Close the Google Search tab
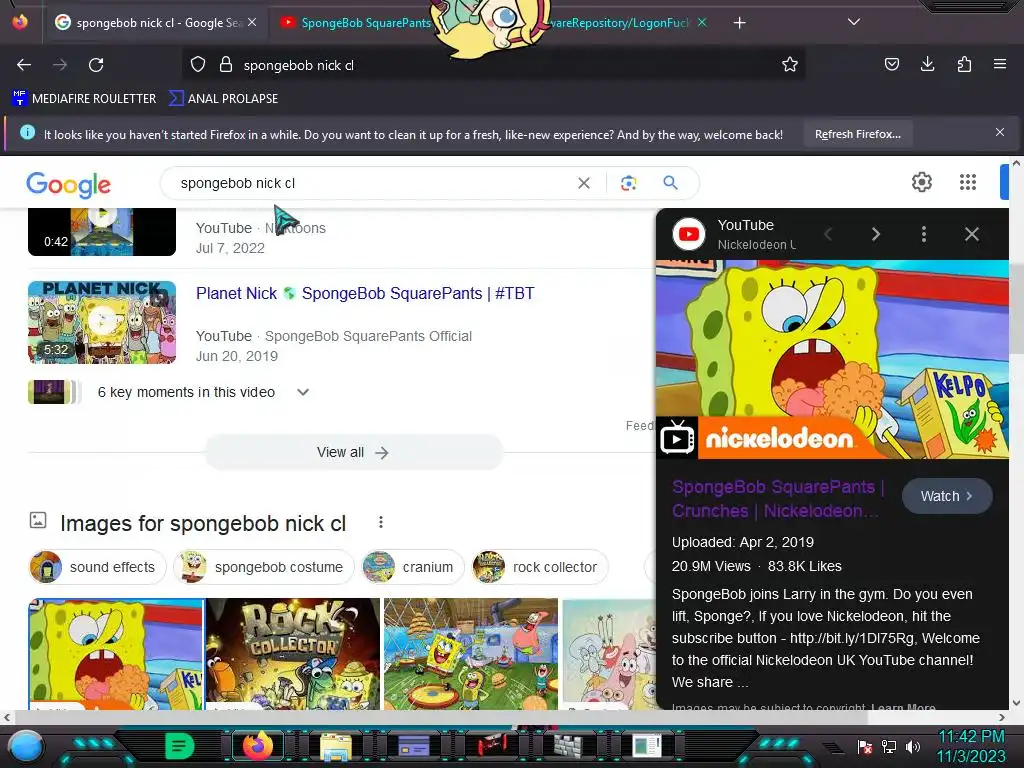 pos(252,23)
